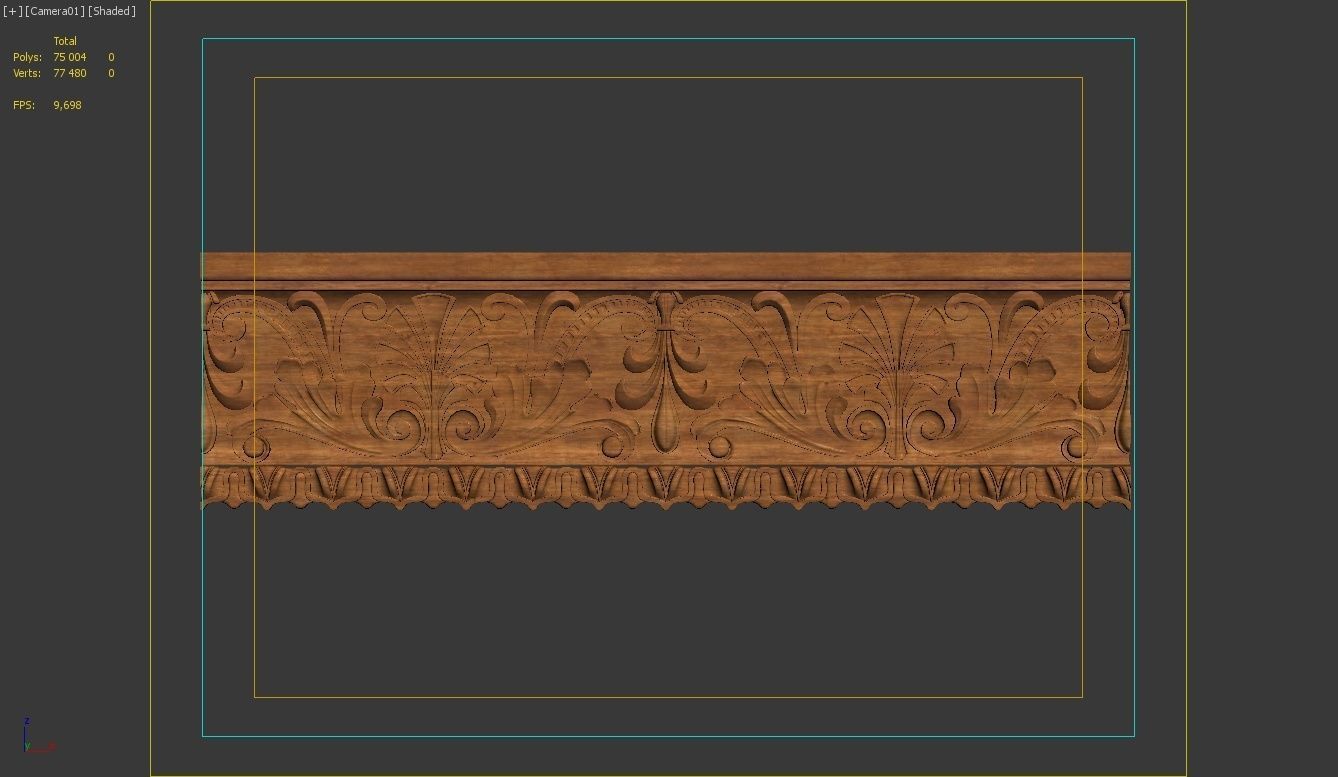Click the polys count '75 004'
Screen dimensions: 1338x777
(x=70, y=57)
